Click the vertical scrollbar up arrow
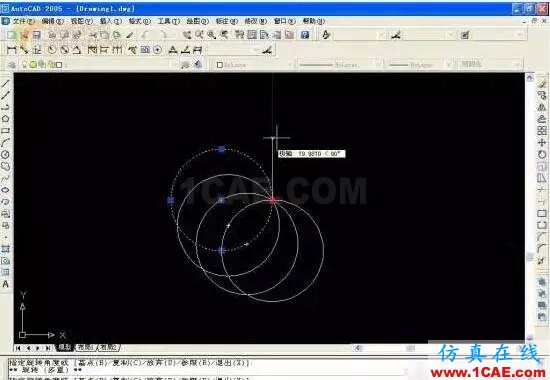Image resolution: width=550 pixels, height=380 pixels. [x=530, y=77]
